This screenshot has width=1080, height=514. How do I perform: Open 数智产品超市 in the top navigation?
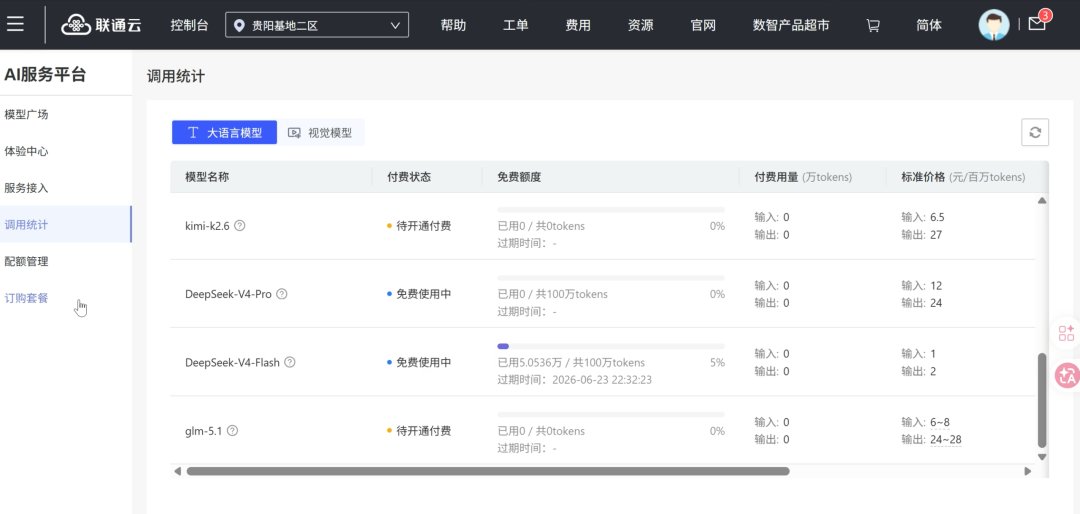(791, 25)
